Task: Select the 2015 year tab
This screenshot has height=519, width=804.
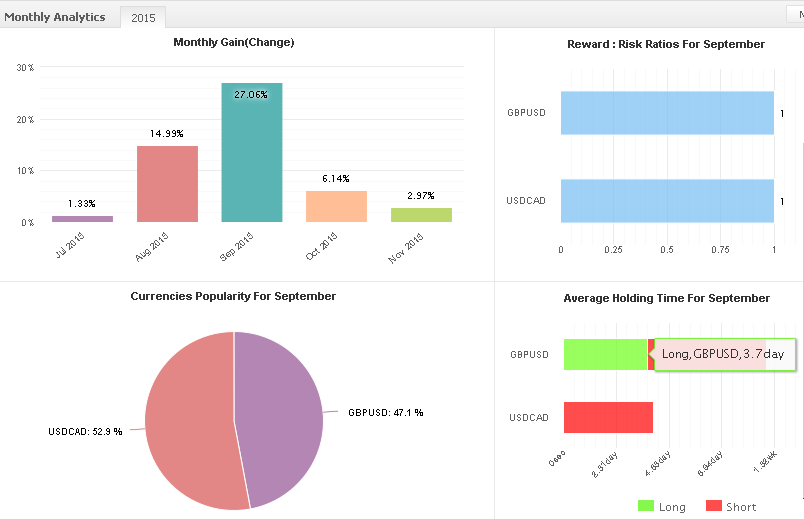Action: tap(143, 18)
